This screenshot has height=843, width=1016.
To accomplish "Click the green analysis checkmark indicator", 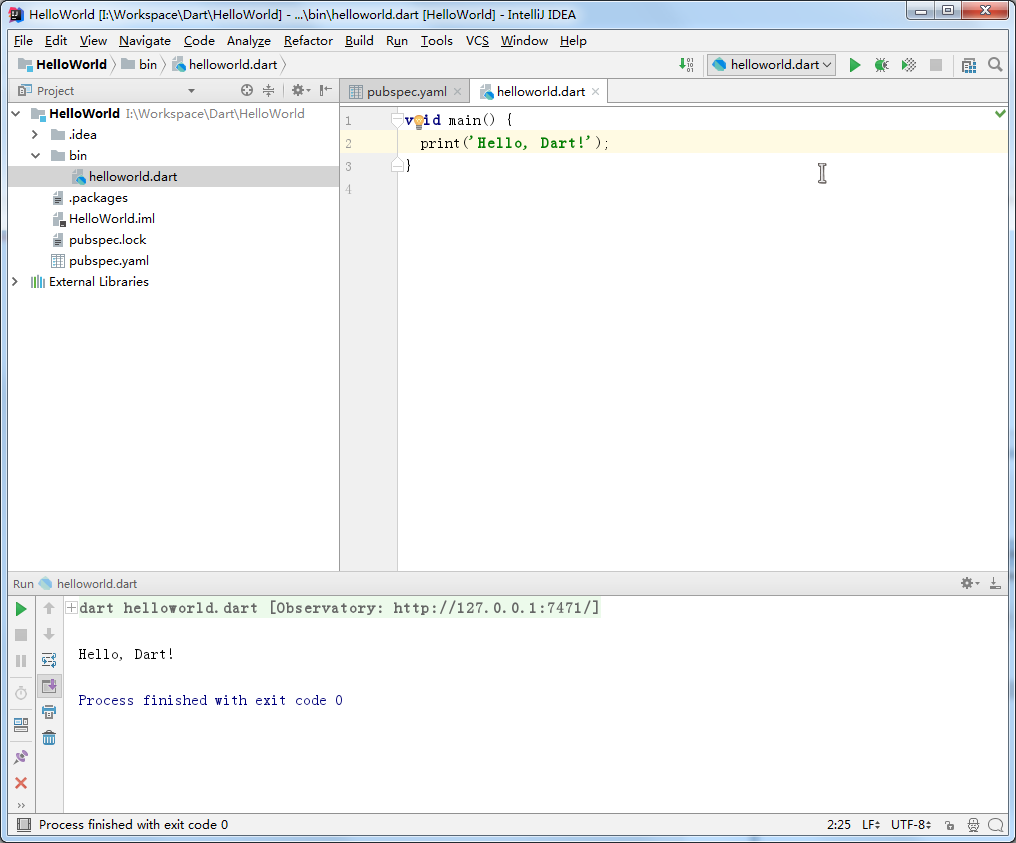I will coord(1000,114).
